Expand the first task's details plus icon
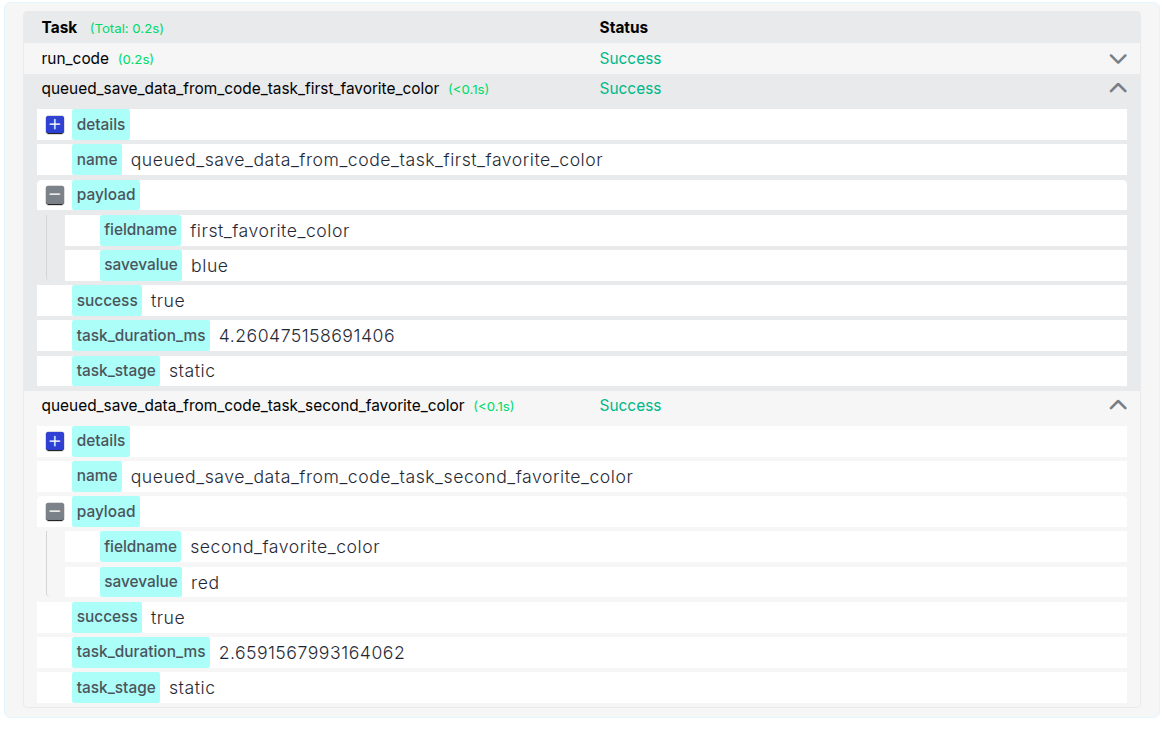Viewport: 1163px width, 745px height. (55, 125)
